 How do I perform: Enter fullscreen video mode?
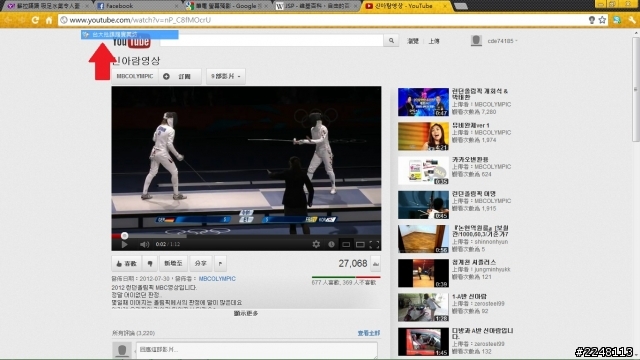(374, 244)
